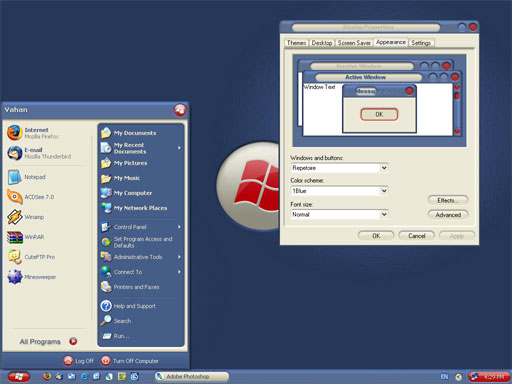512x384 pixels.
Task: Click the Inactive Window preview title bar
Action: (x=362, y=66)
